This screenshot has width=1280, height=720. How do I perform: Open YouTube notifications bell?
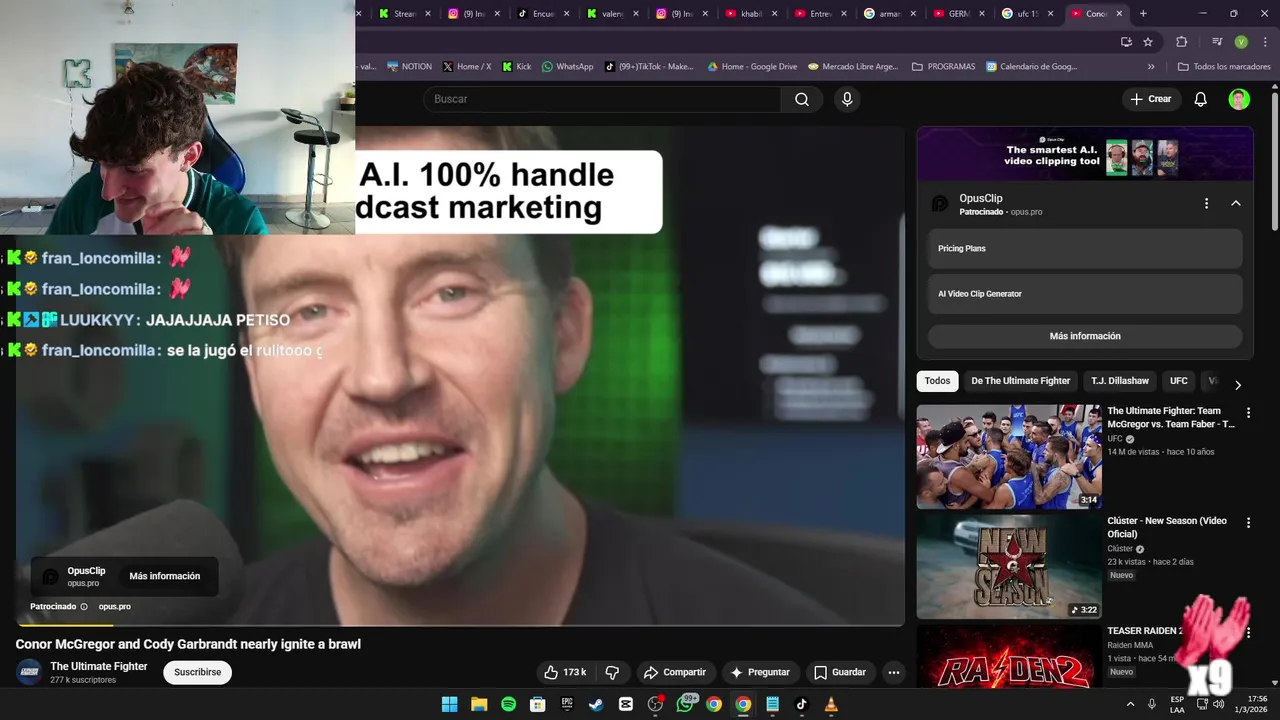[x=1200, y=99]
